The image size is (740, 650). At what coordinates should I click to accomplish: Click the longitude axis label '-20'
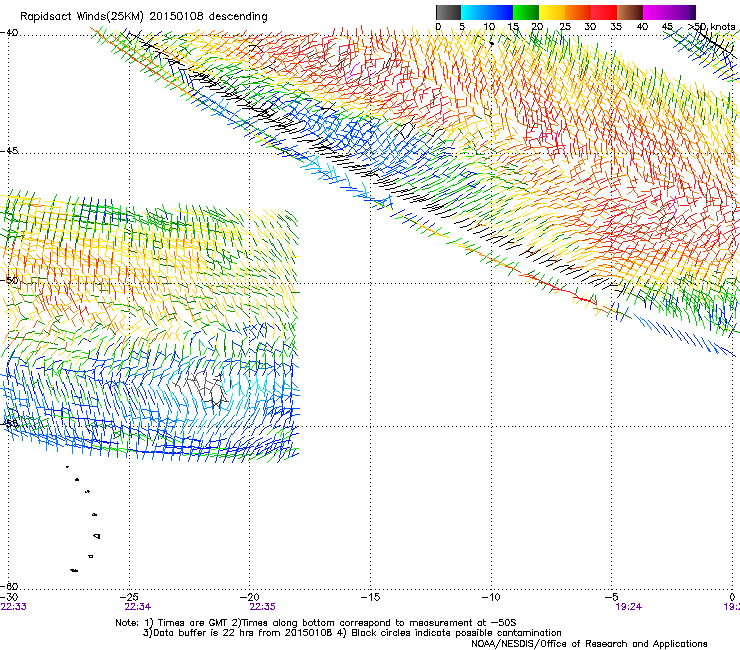point(250,597)
